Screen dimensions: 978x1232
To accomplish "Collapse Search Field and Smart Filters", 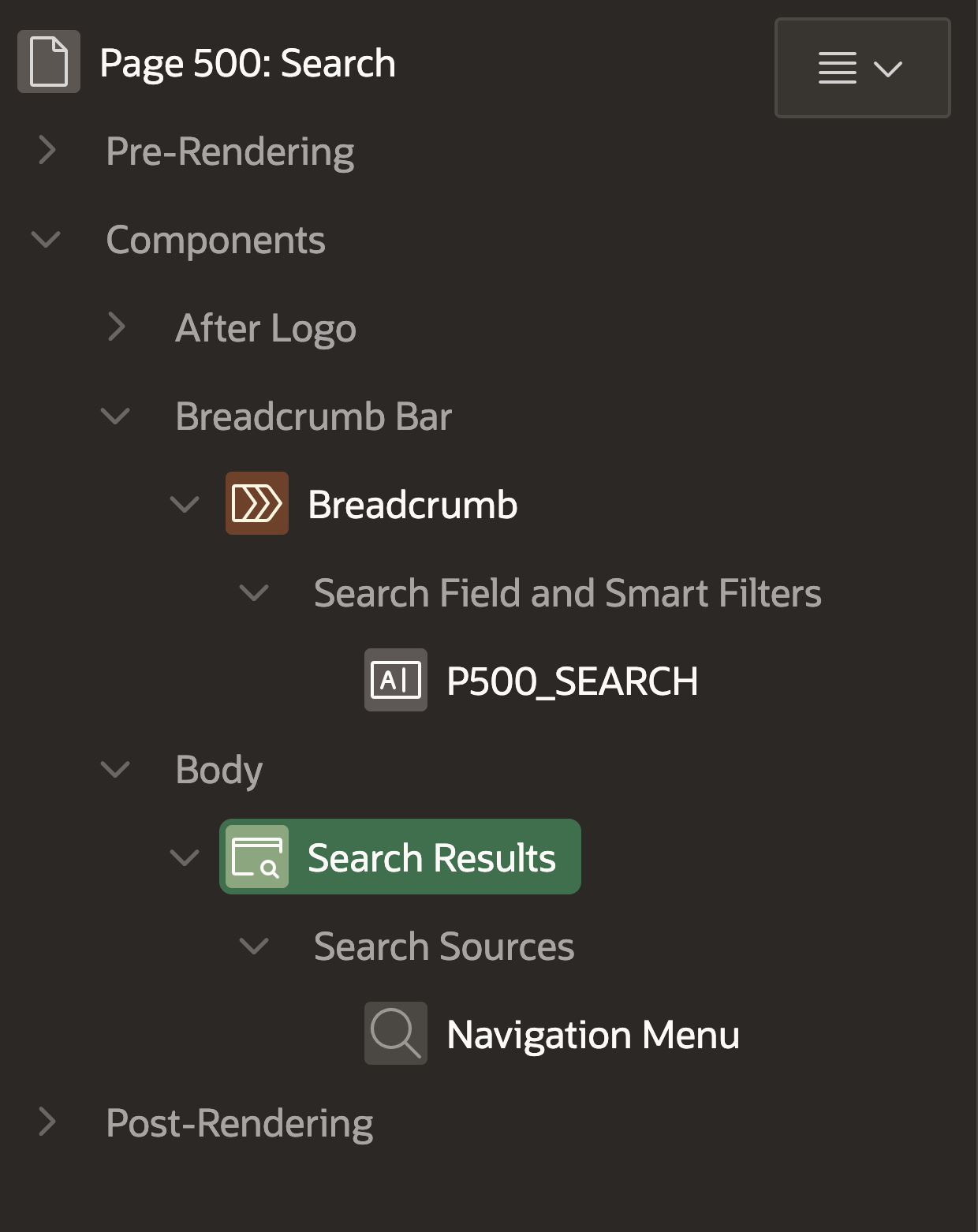I will (x=254, y=592).
